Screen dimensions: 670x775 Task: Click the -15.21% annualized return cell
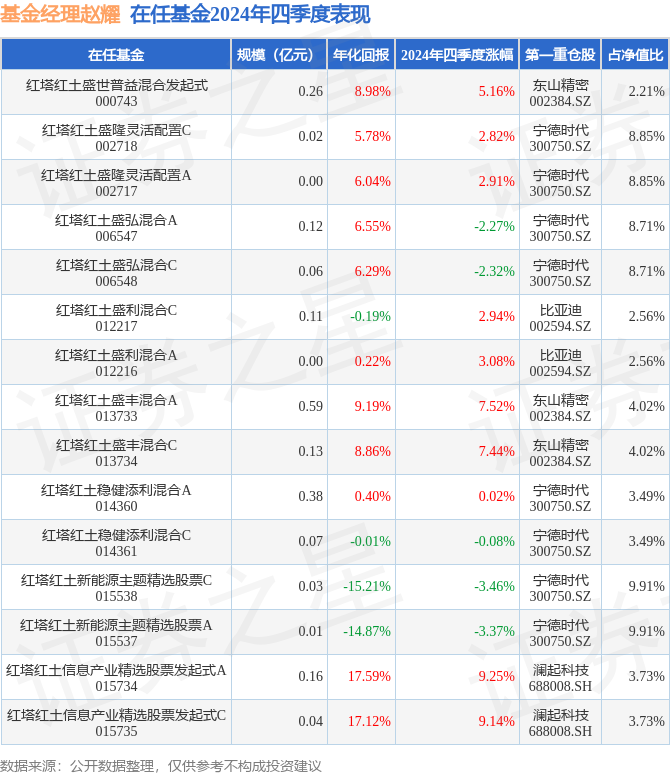[x=367, y=586]
